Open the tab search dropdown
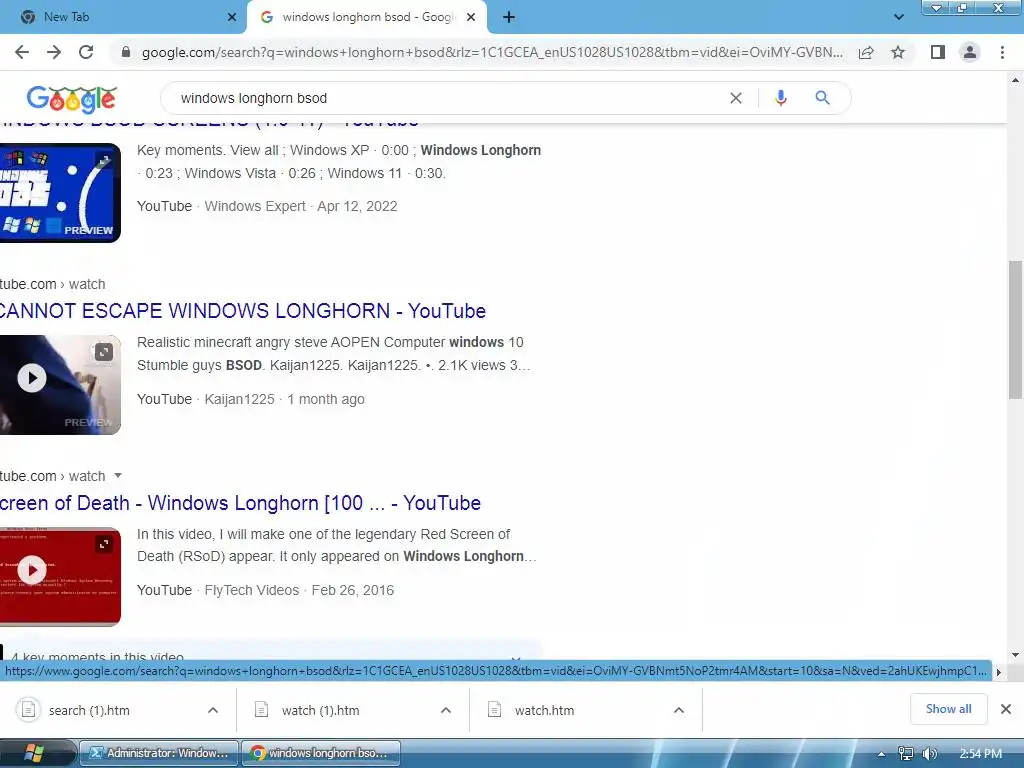The width and height of the screenshot is (1024, 768). pos(899,17)
